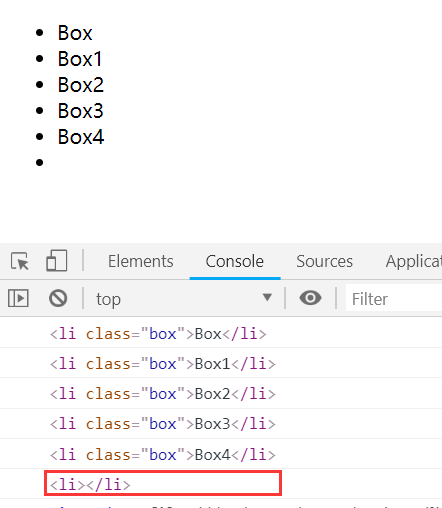The width and height of the screenshot is (442, 508).
Task: Select the logged li element containing Box2
Action: pyautogui.click(x=163, y=394)
